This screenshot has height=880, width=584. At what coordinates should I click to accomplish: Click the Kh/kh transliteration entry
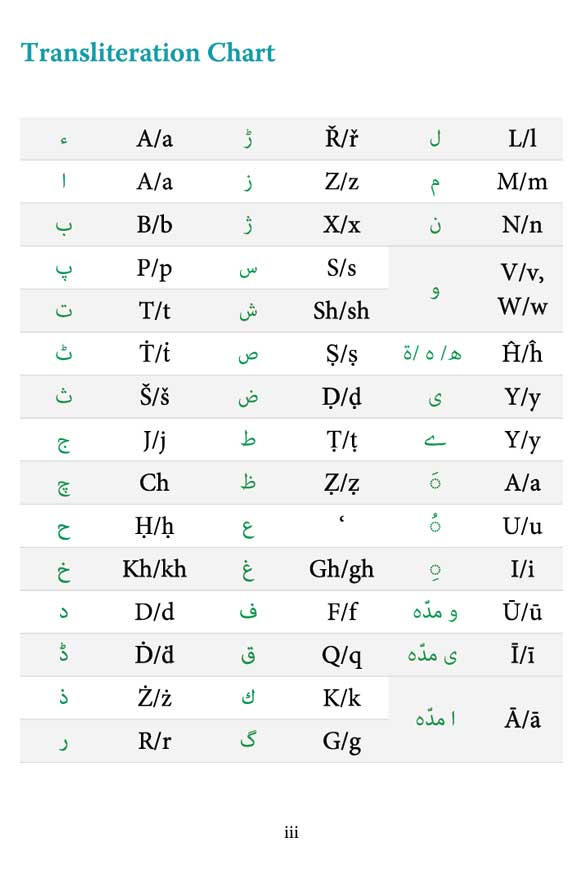(154, 569)
